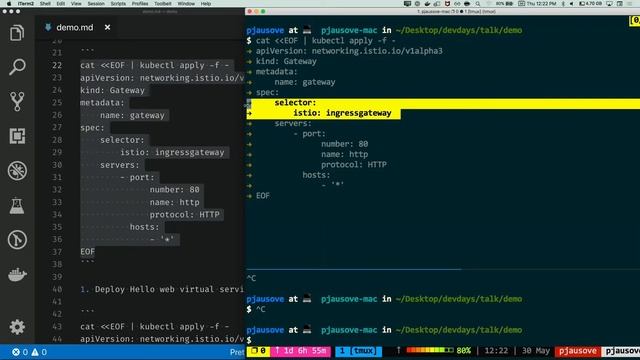Click the bottom shell prompt '$' in the terminal
This screenshot has height=360, width=640.
tap(249, 340)
